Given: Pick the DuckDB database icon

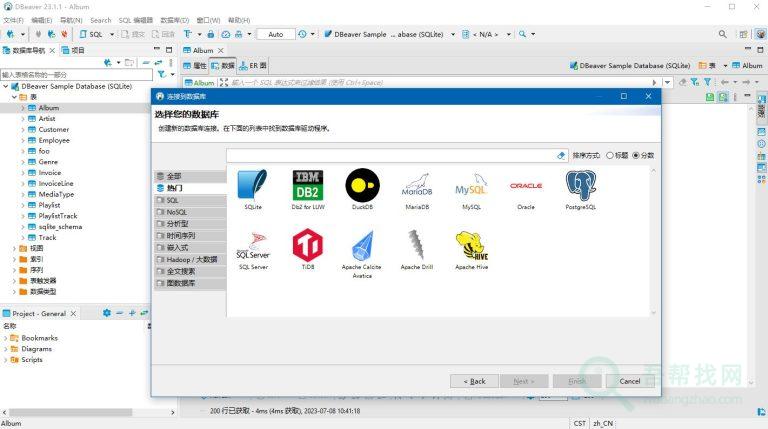Looking at the screenshot, I should tap(362, 186).
